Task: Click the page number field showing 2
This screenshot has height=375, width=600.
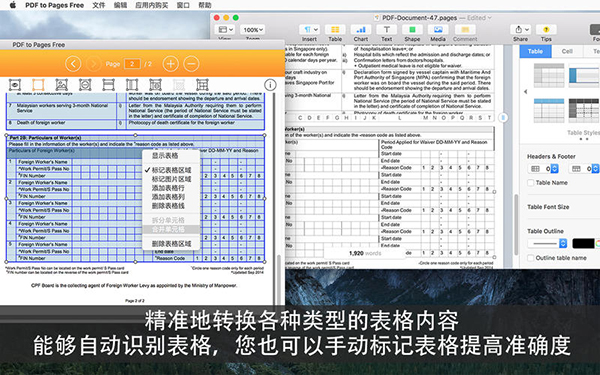Action: coord(132,64)
